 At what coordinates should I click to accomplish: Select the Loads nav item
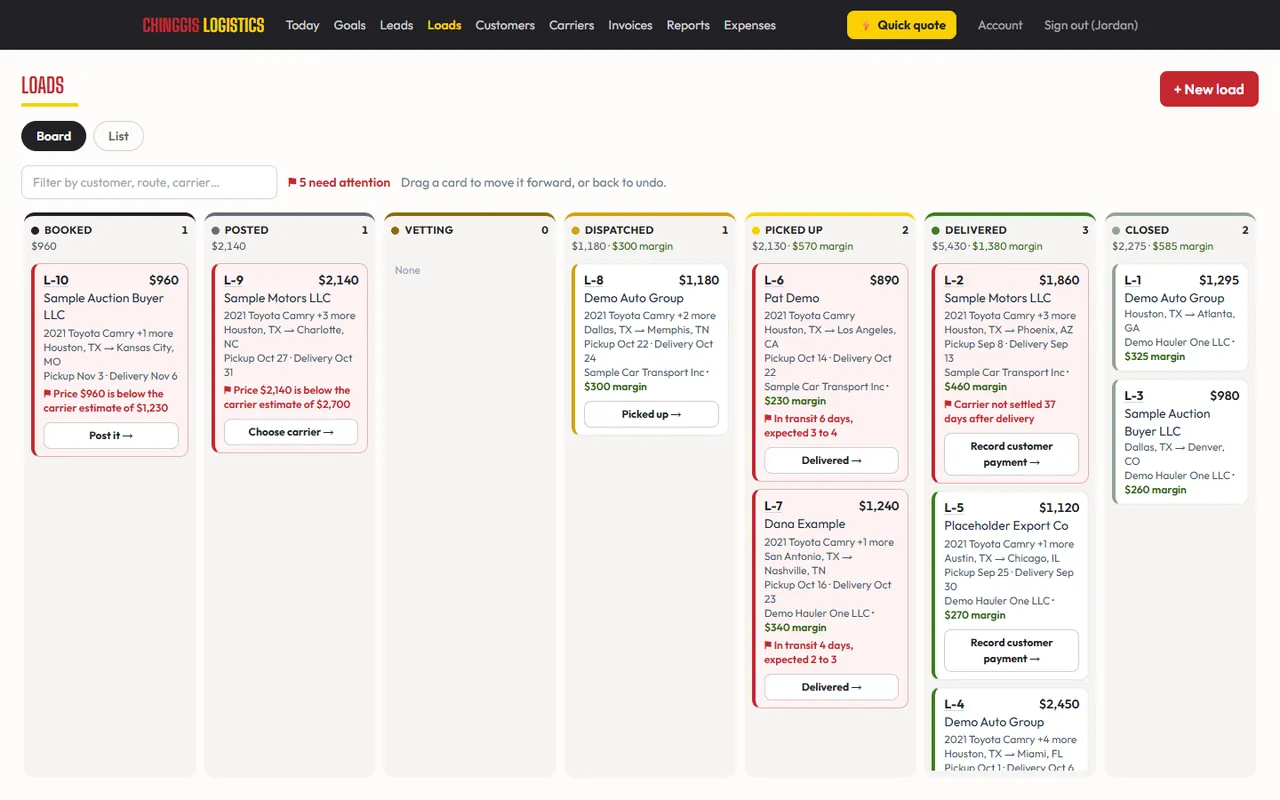[444, 25]
